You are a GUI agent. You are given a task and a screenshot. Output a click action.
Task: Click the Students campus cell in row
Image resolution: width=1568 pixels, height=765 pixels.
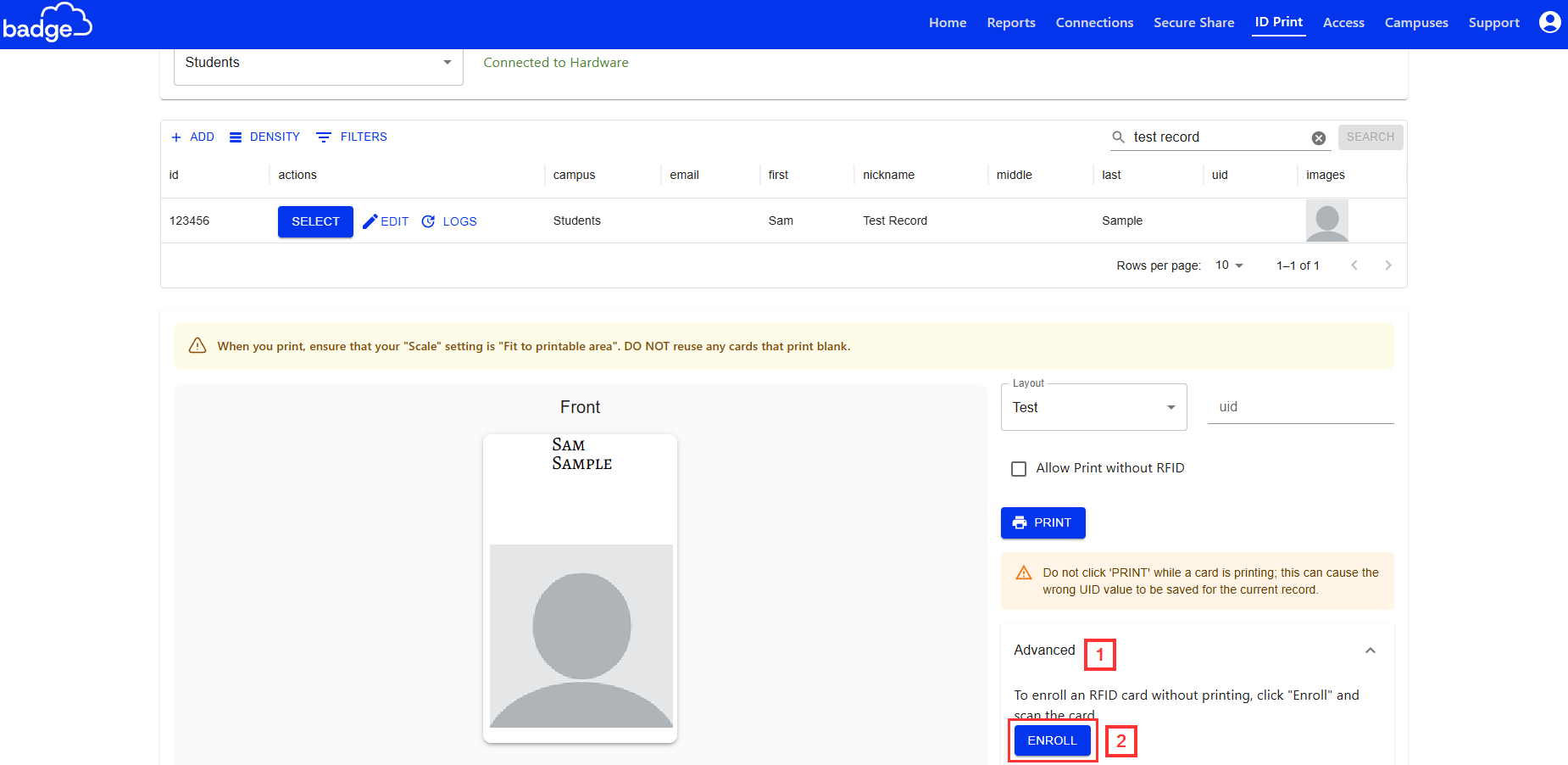click(576, 221)
